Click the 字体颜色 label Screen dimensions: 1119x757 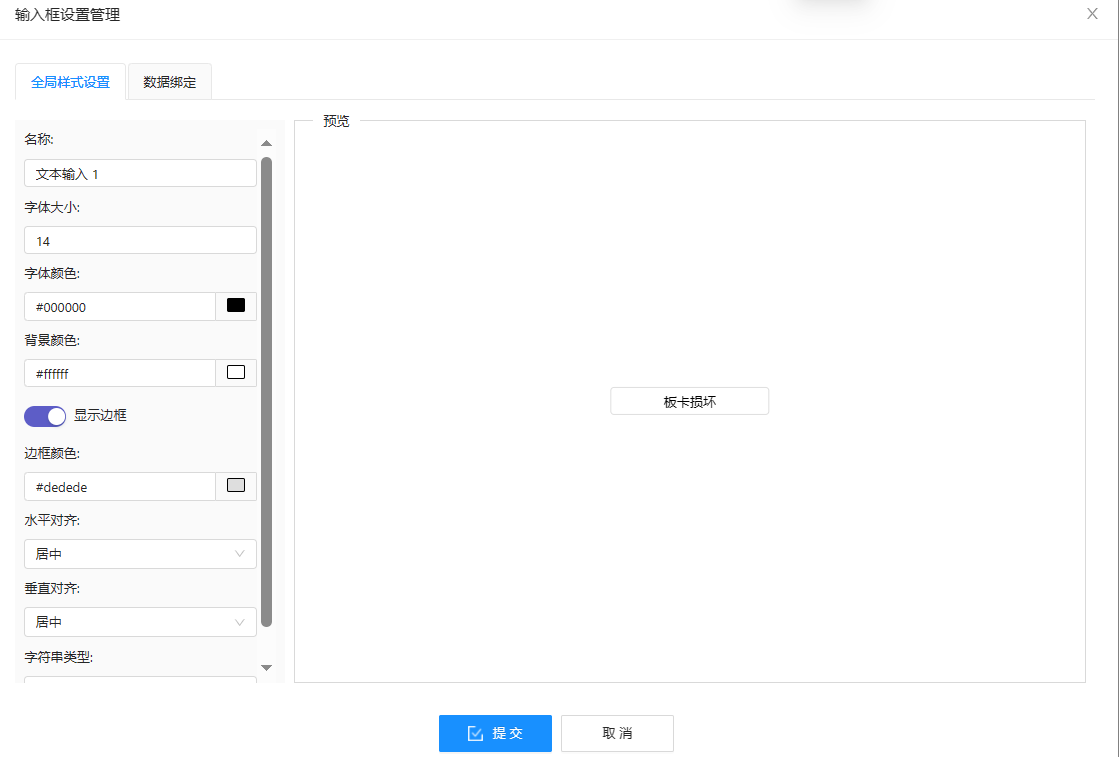click(52, 273)
